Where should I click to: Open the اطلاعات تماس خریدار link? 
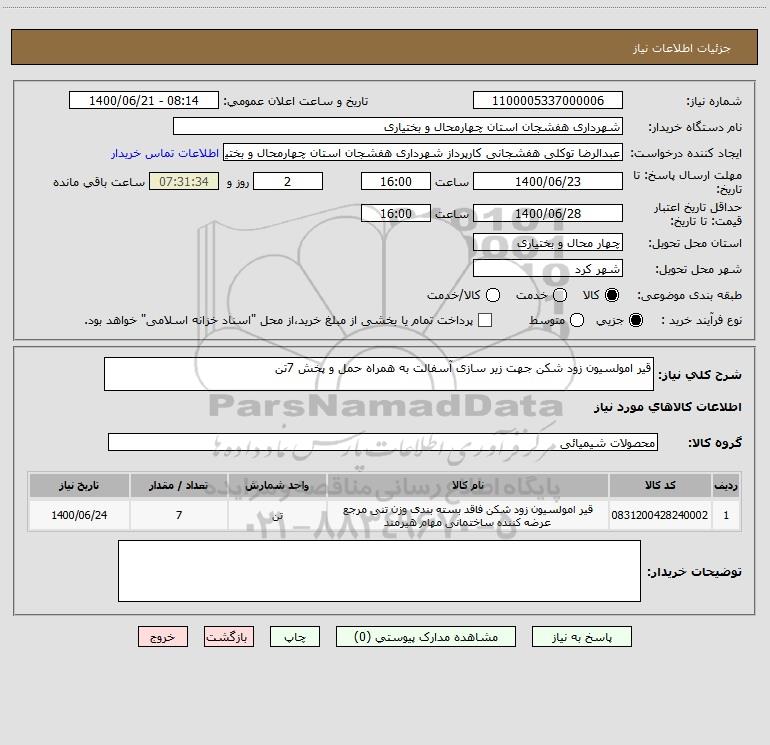click(x=165, y=153)
